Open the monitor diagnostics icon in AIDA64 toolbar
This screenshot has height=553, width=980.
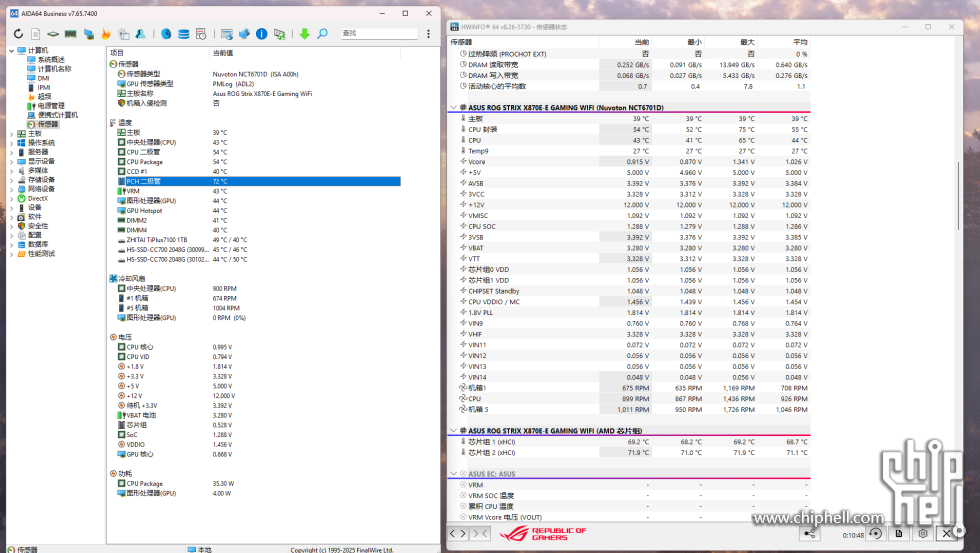tap(88, 34)
